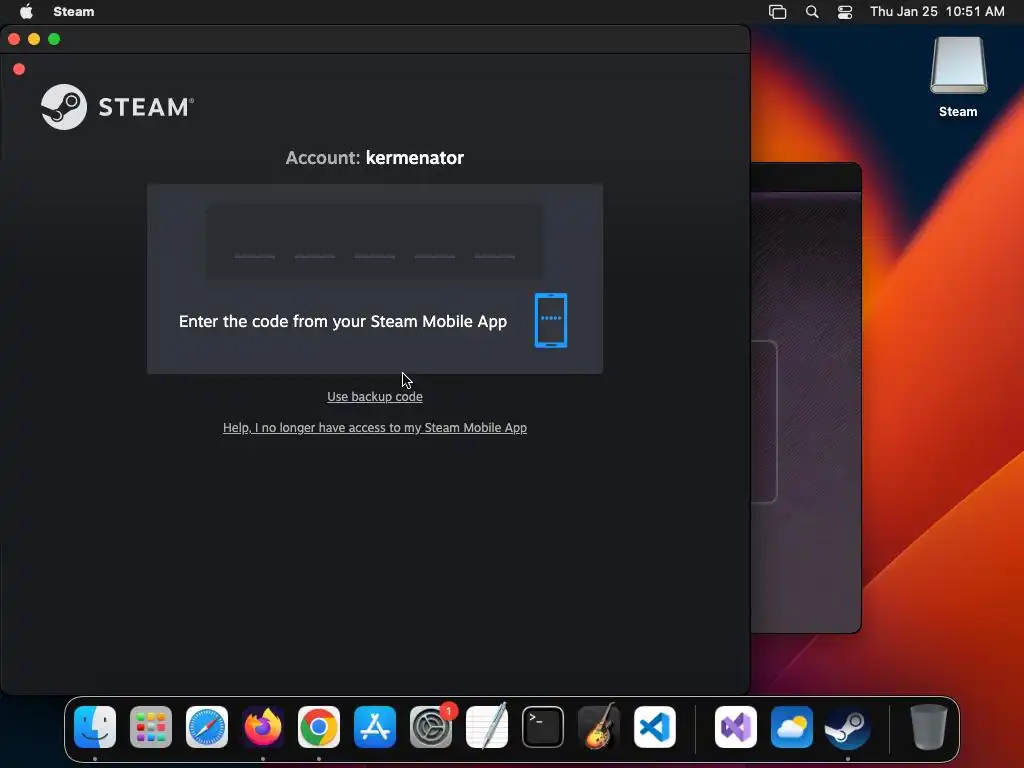The width and height of the screenshot is (1024, 768).
Task: Open the Steam menu in the menu bar
Action: pos(74,12)
